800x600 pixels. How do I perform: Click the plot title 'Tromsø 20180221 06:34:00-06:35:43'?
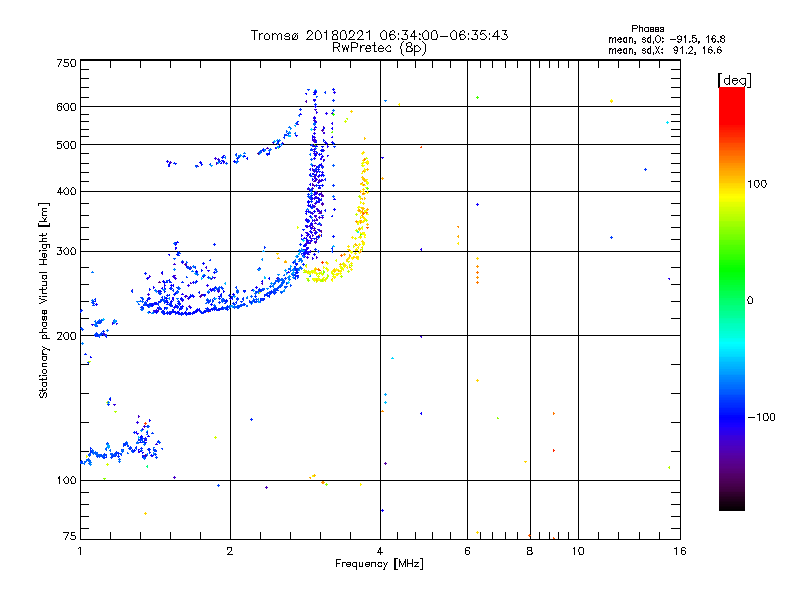point(379,35)
